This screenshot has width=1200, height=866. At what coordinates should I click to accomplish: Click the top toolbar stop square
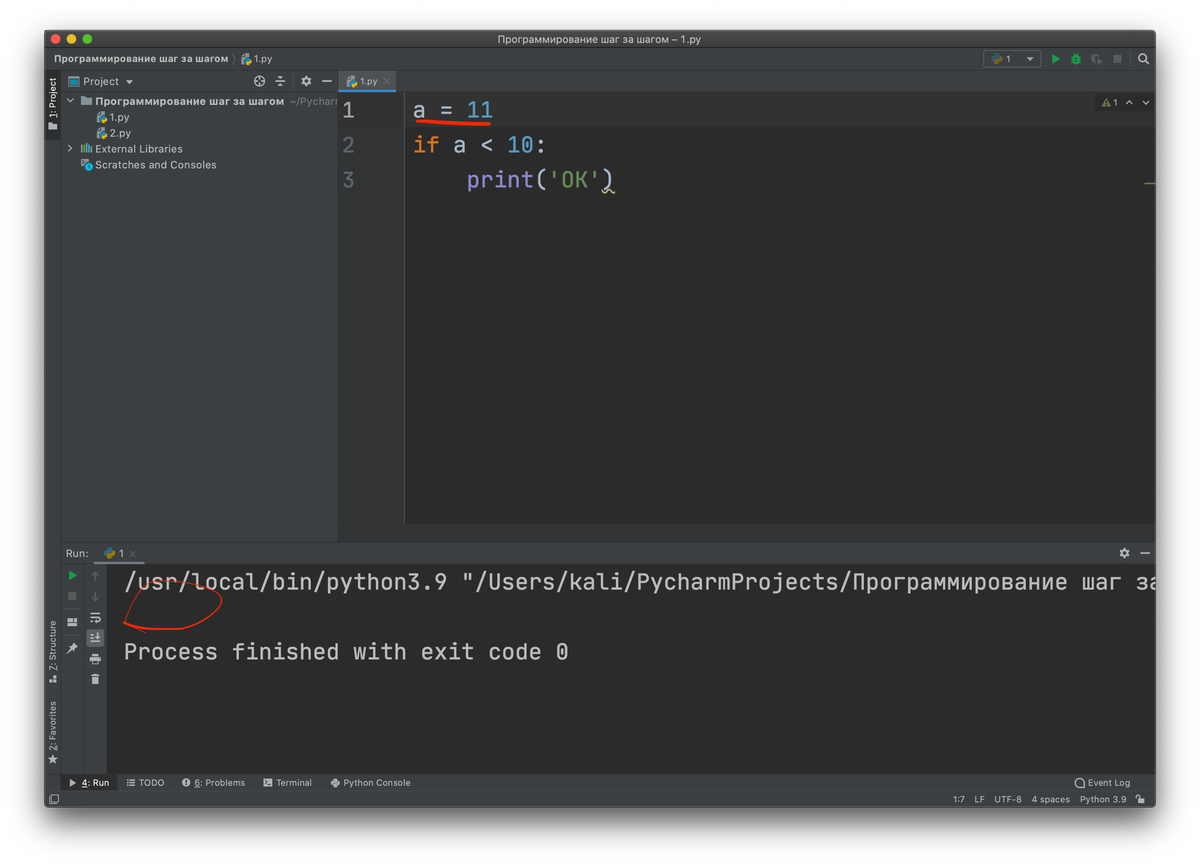(1118, 59)
